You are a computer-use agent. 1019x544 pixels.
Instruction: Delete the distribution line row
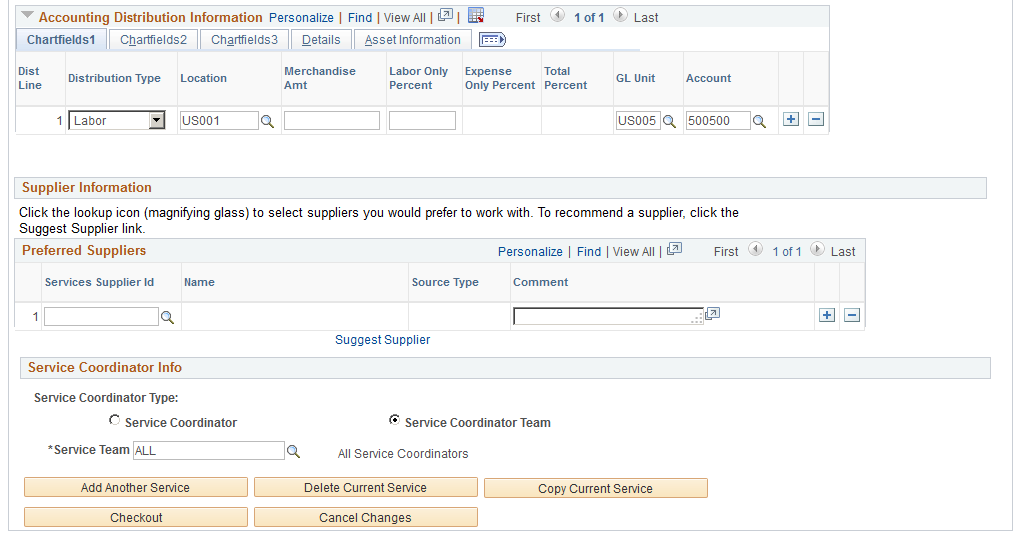pos(816,120)
